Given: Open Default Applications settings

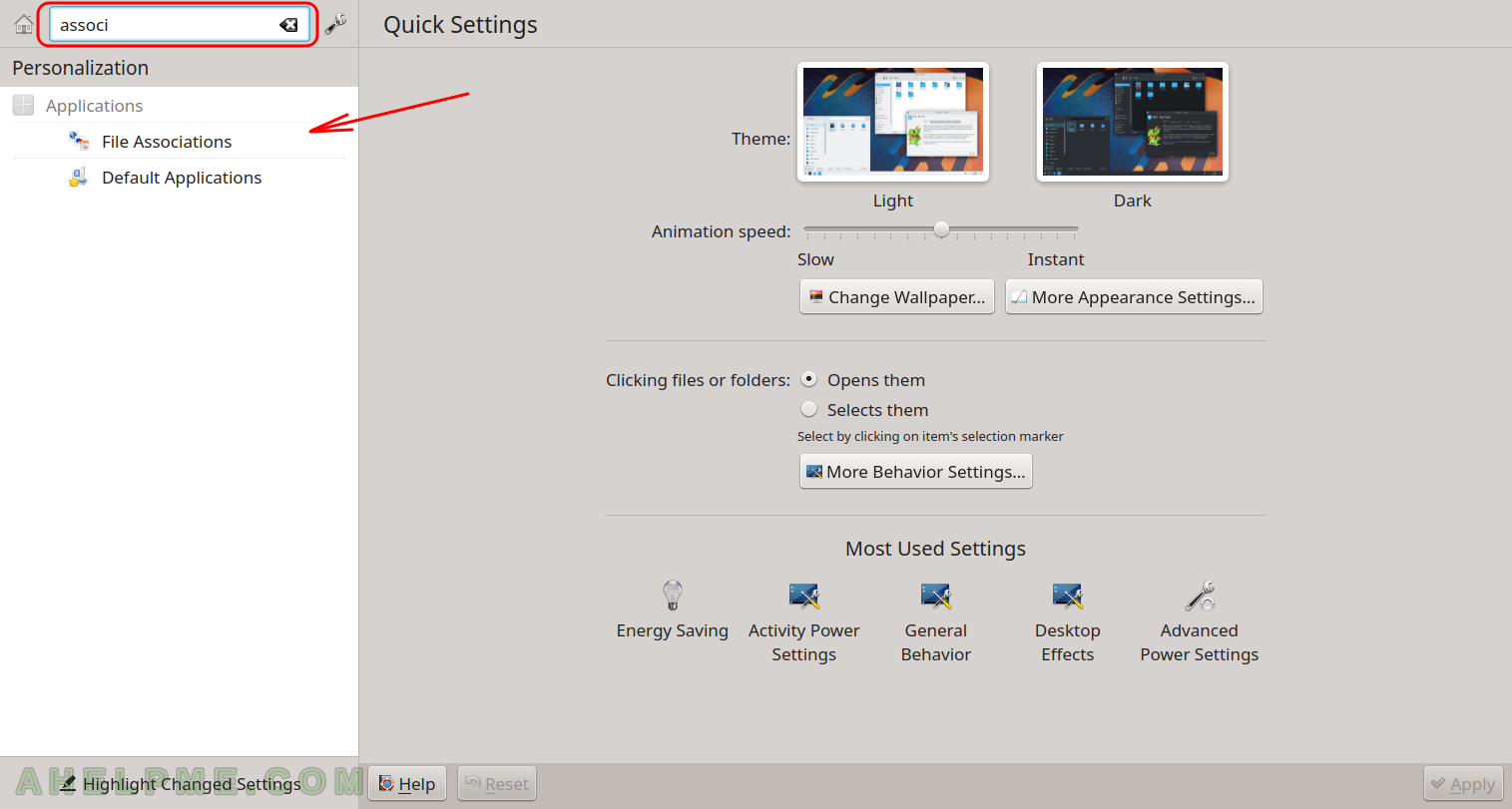Looking at the screenshot, I should click(x=180, y=178).
